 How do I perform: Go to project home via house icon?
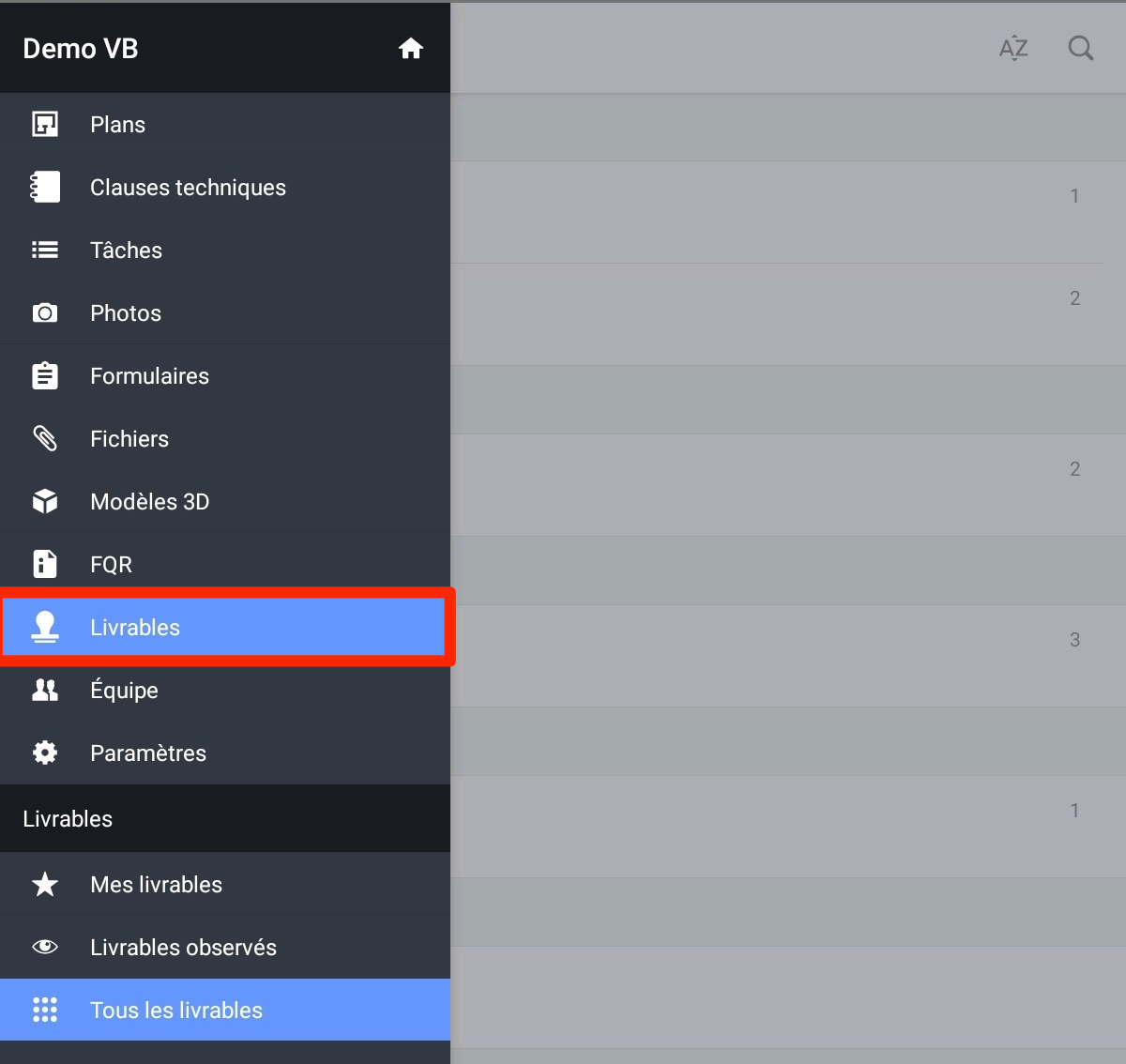click(x=411, y=49)
